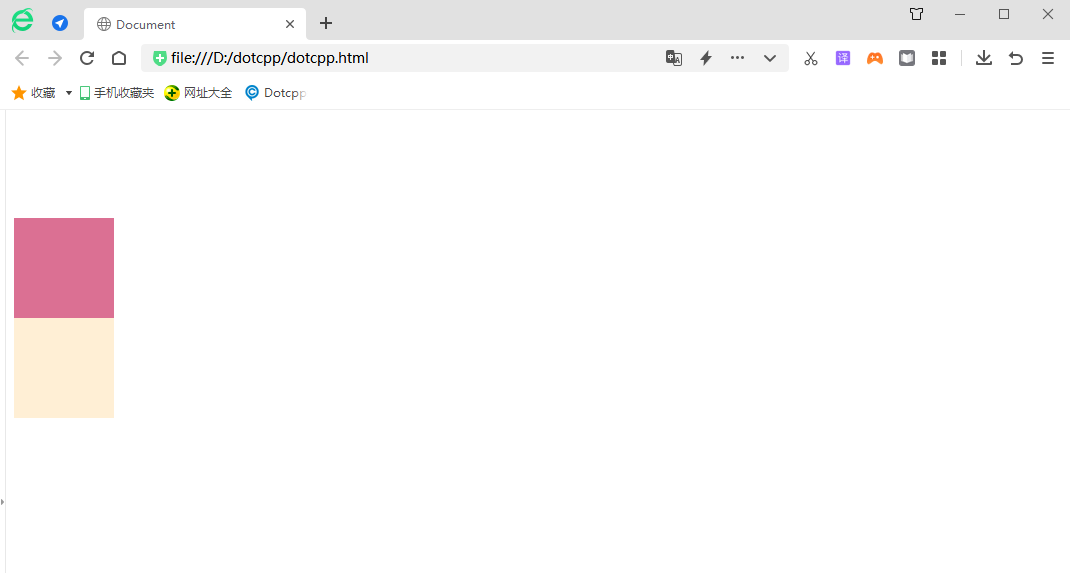Expand the address bar dropdown chevron
Image resolution: width=1070 pixels, height=573 pixels.
[x=770, y=58]
